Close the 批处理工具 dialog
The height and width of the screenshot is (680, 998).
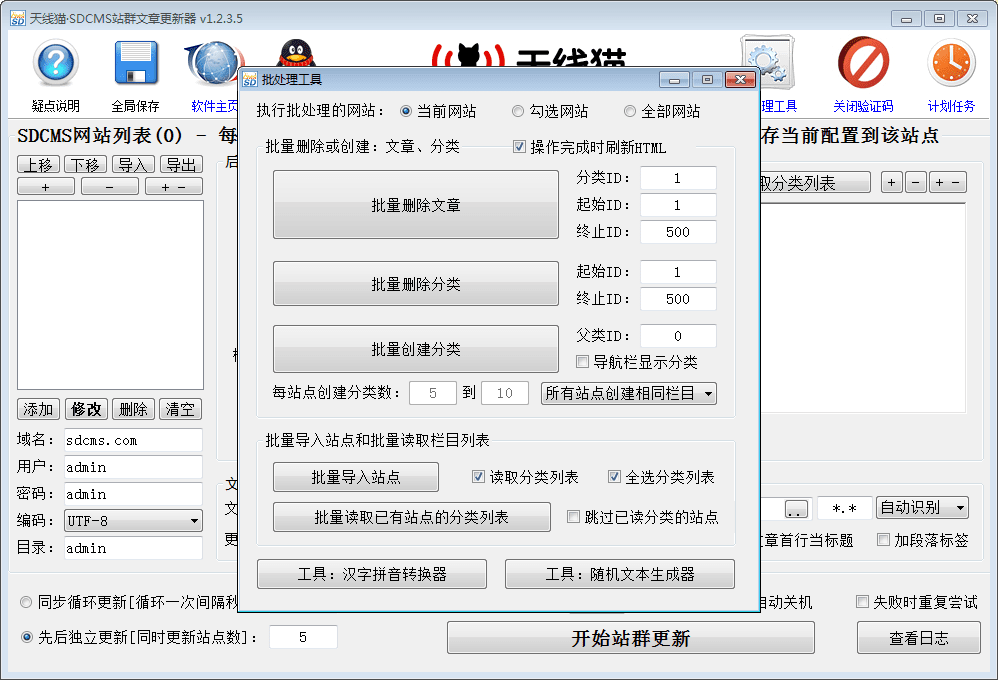point(740,80)
